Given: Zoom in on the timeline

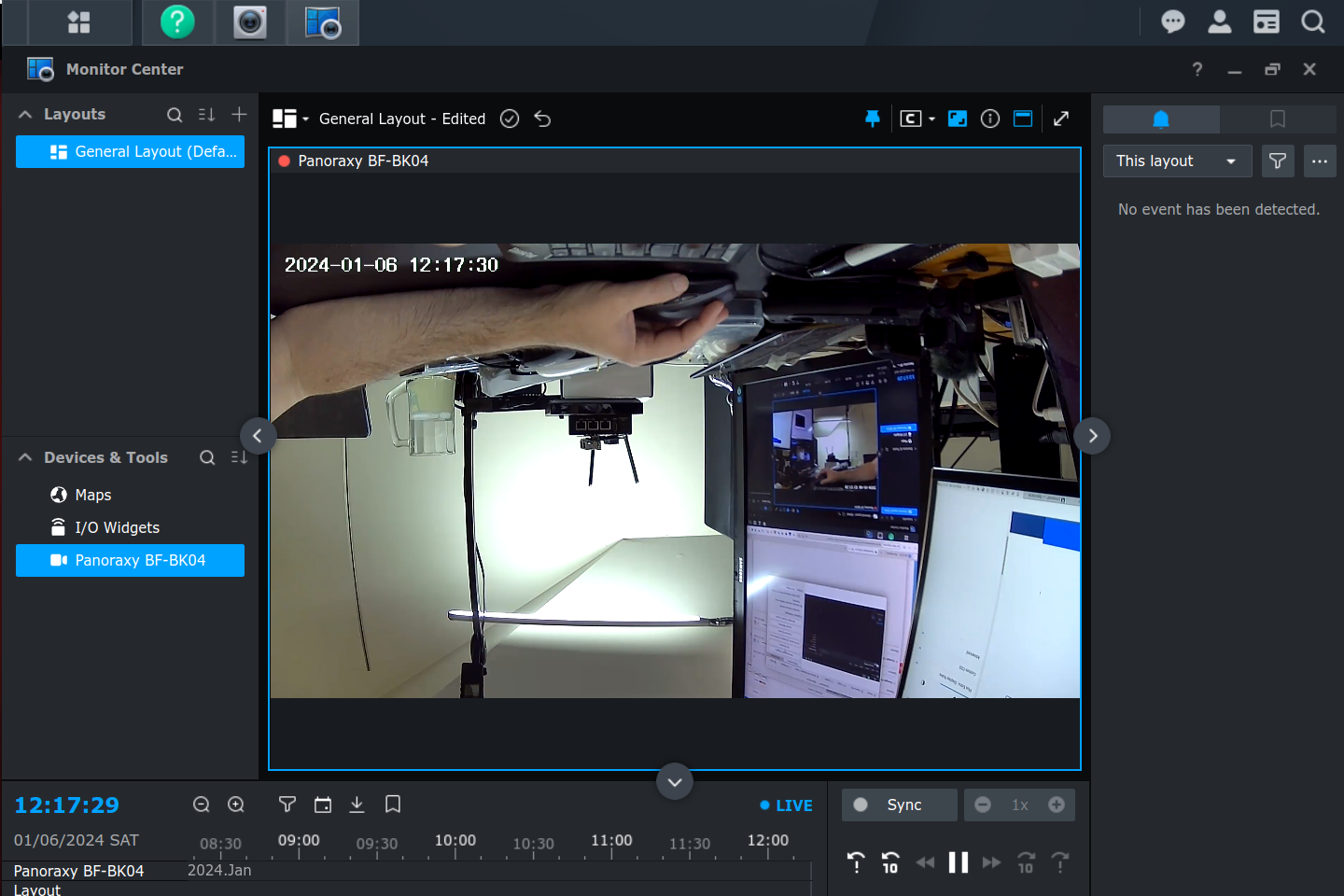Looking at the screenshot, I should pyautogui.click(x=236, y=805).
